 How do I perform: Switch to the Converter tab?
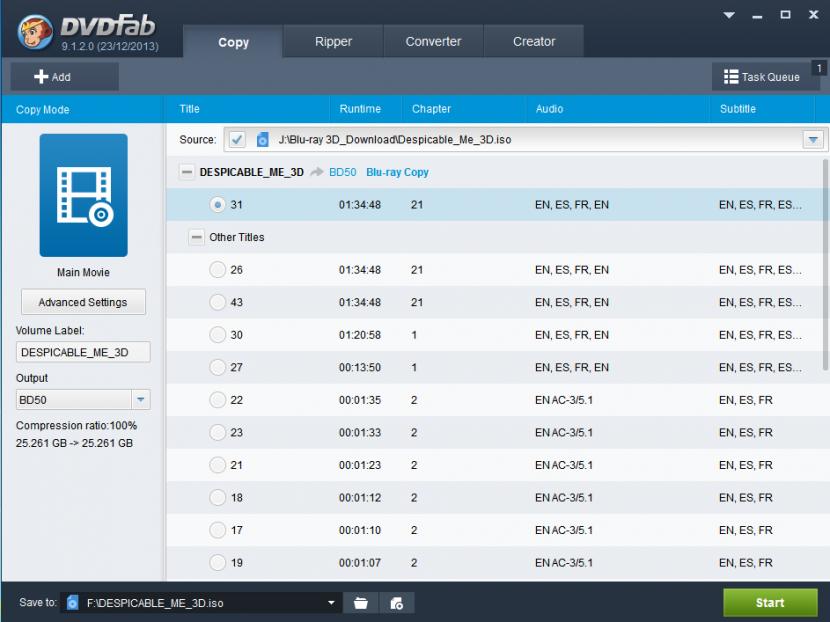pyautogui.click(x=433, y=42)
